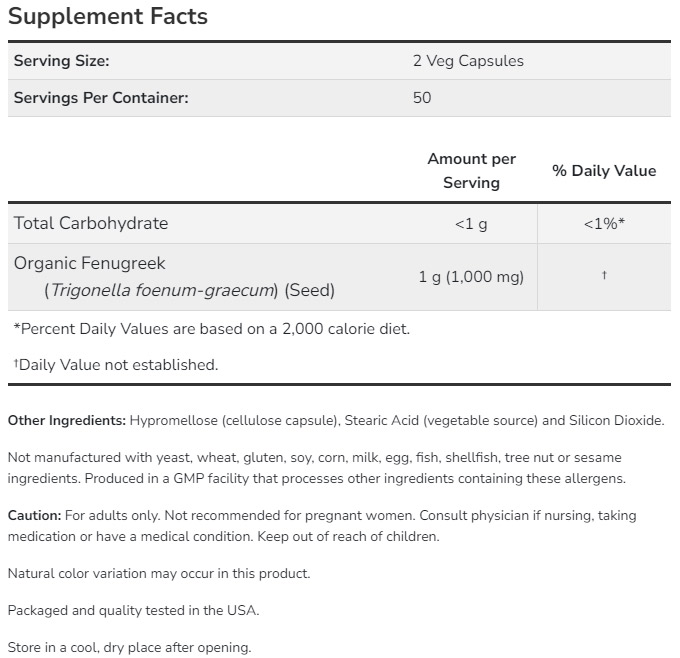
Task: Click the Supplement Facts heading
Action: tap(108, 17)
